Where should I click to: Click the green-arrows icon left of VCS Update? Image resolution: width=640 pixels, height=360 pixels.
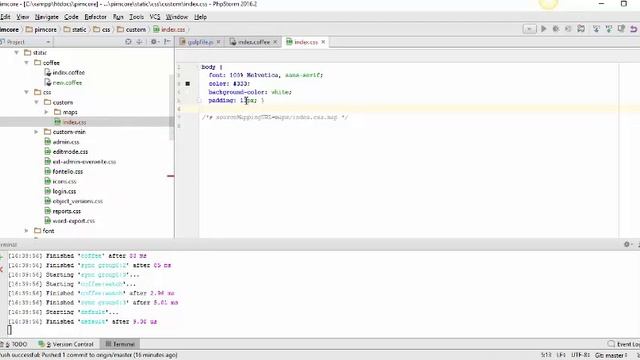(581, 29)
